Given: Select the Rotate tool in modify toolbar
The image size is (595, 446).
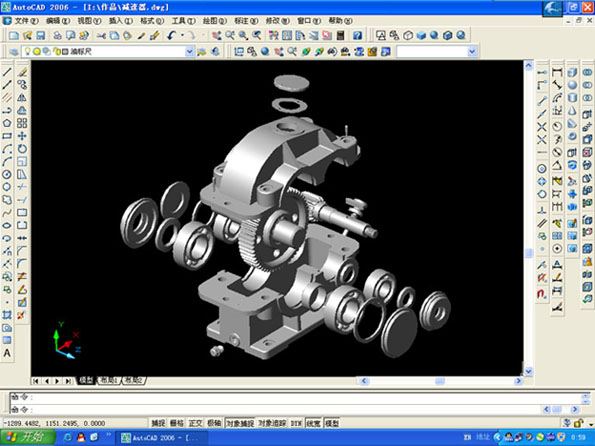Looking at the screenshot, I should tap(22, 149).
